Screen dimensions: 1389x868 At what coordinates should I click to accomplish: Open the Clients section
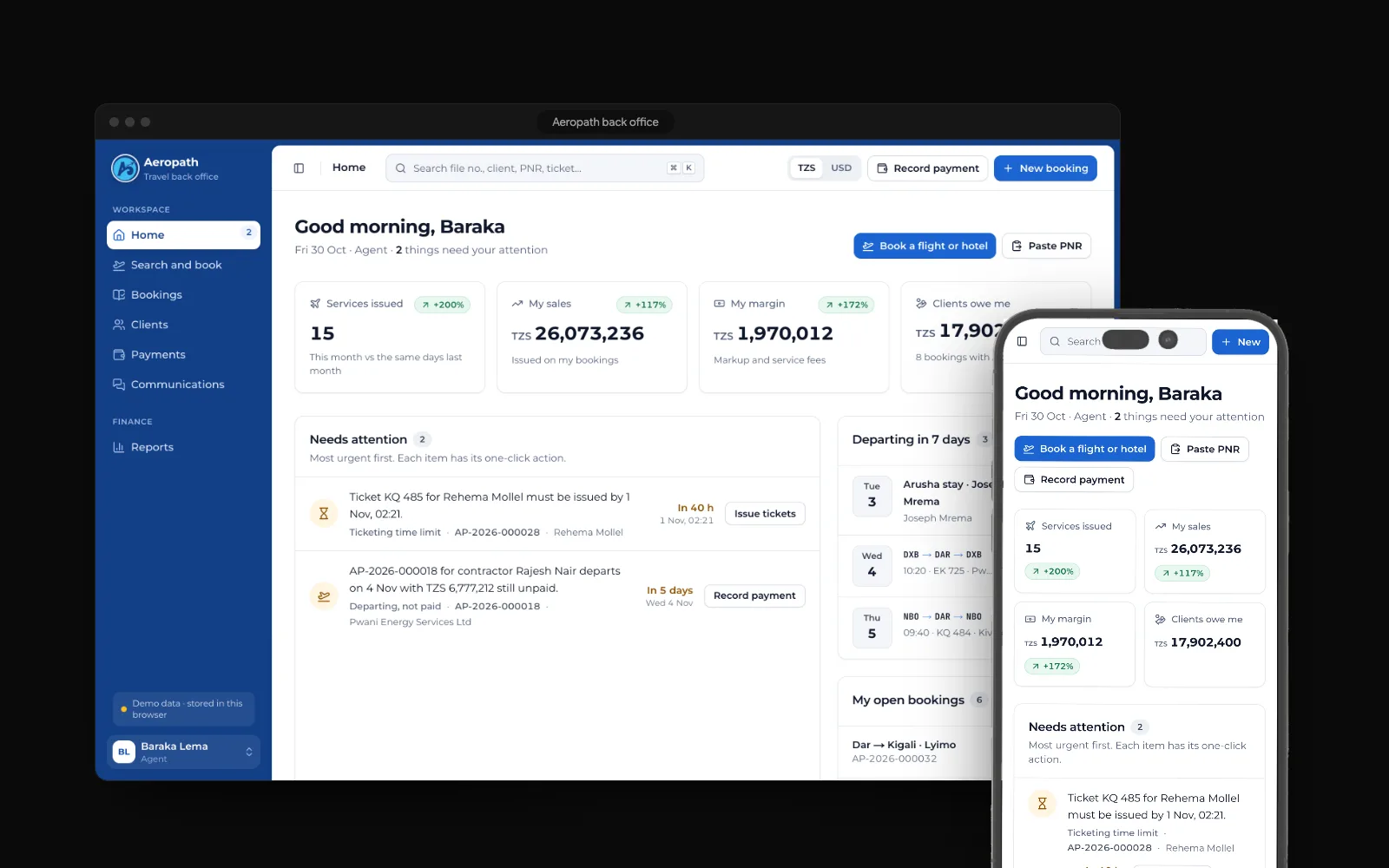183,325
